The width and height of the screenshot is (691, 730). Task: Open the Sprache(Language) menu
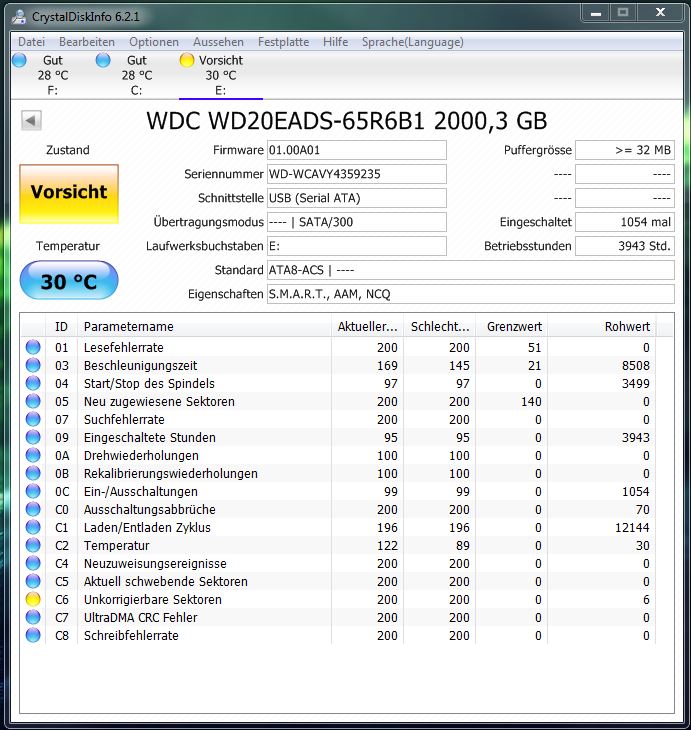[413, 42]
